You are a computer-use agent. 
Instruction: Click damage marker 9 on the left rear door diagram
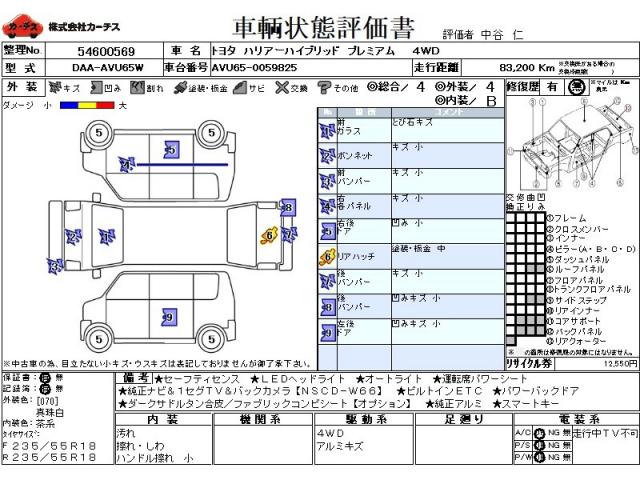169,317
